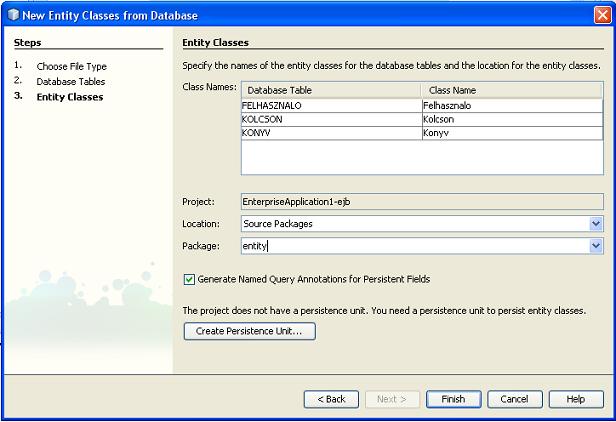Select the KONYV database table cell

click(332, 133)
